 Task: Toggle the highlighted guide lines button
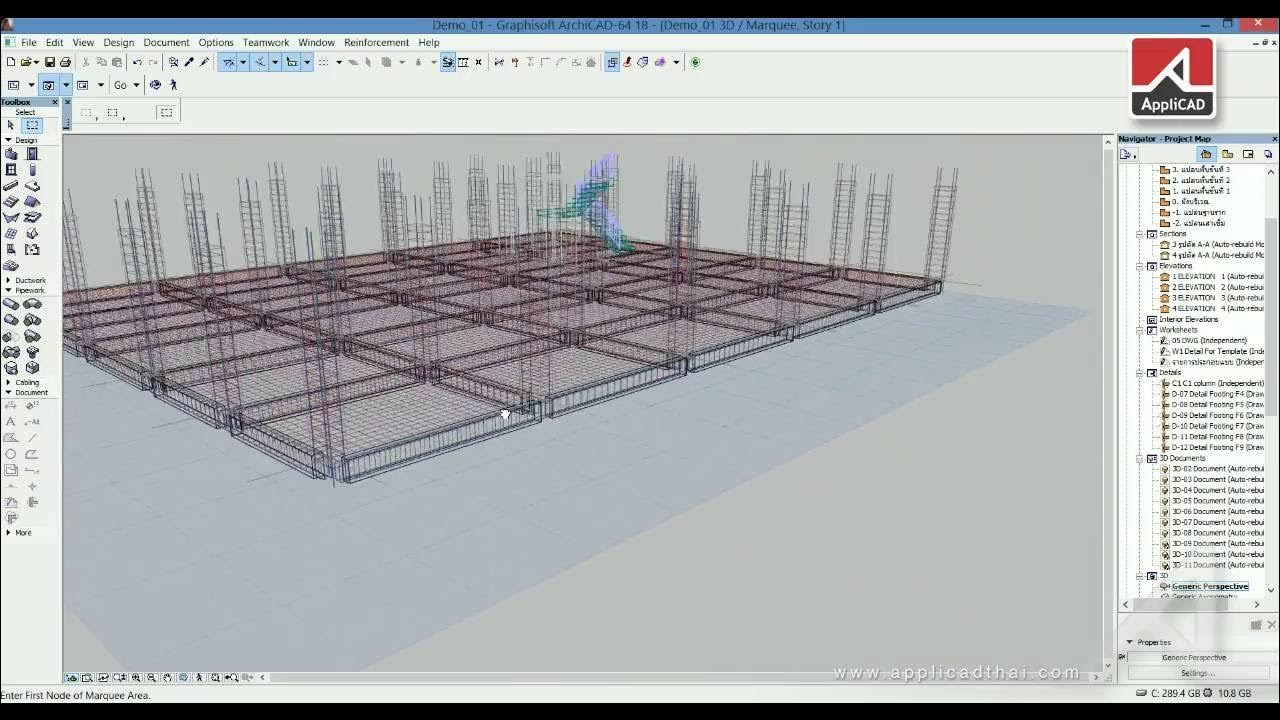point(228,62)
